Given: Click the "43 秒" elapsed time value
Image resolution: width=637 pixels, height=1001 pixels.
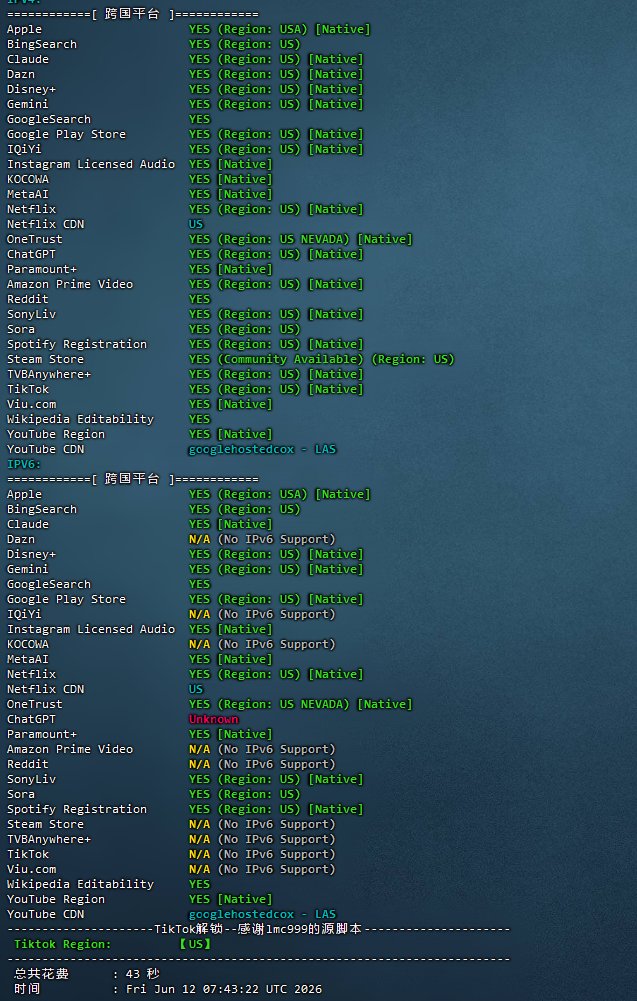Looking at the screenshot, I should point(142,974).
